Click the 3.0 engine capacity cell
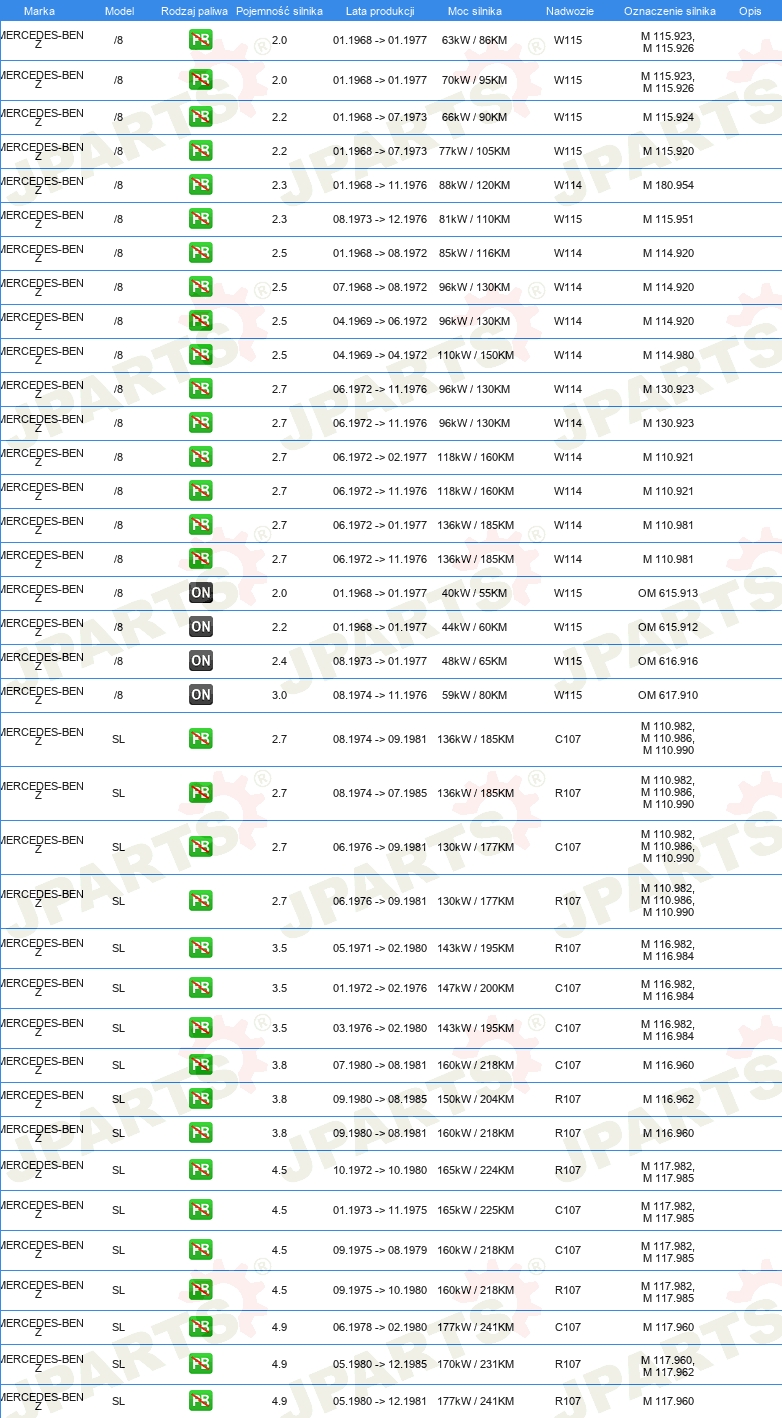This screenshot has width=782, height=1418. pos(279,696)
